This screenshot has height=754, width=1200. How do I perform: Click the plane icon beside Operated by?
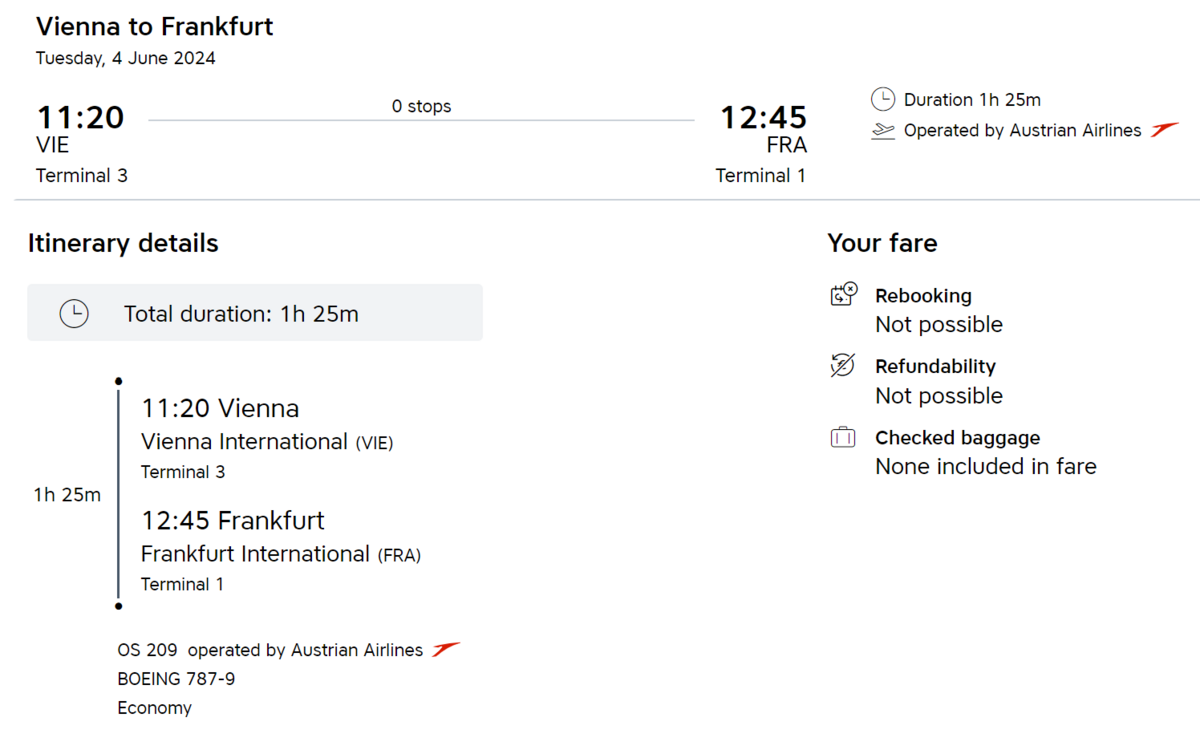883,131
